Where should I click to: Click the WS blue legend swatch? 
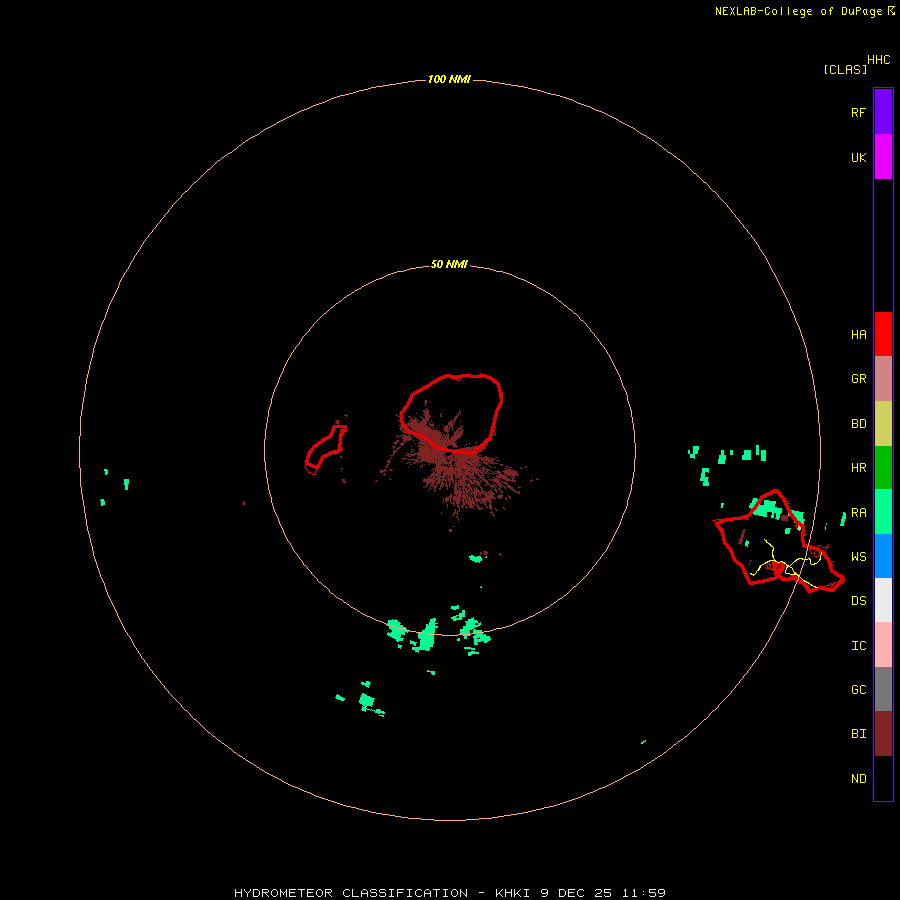[x=883, y=556]
